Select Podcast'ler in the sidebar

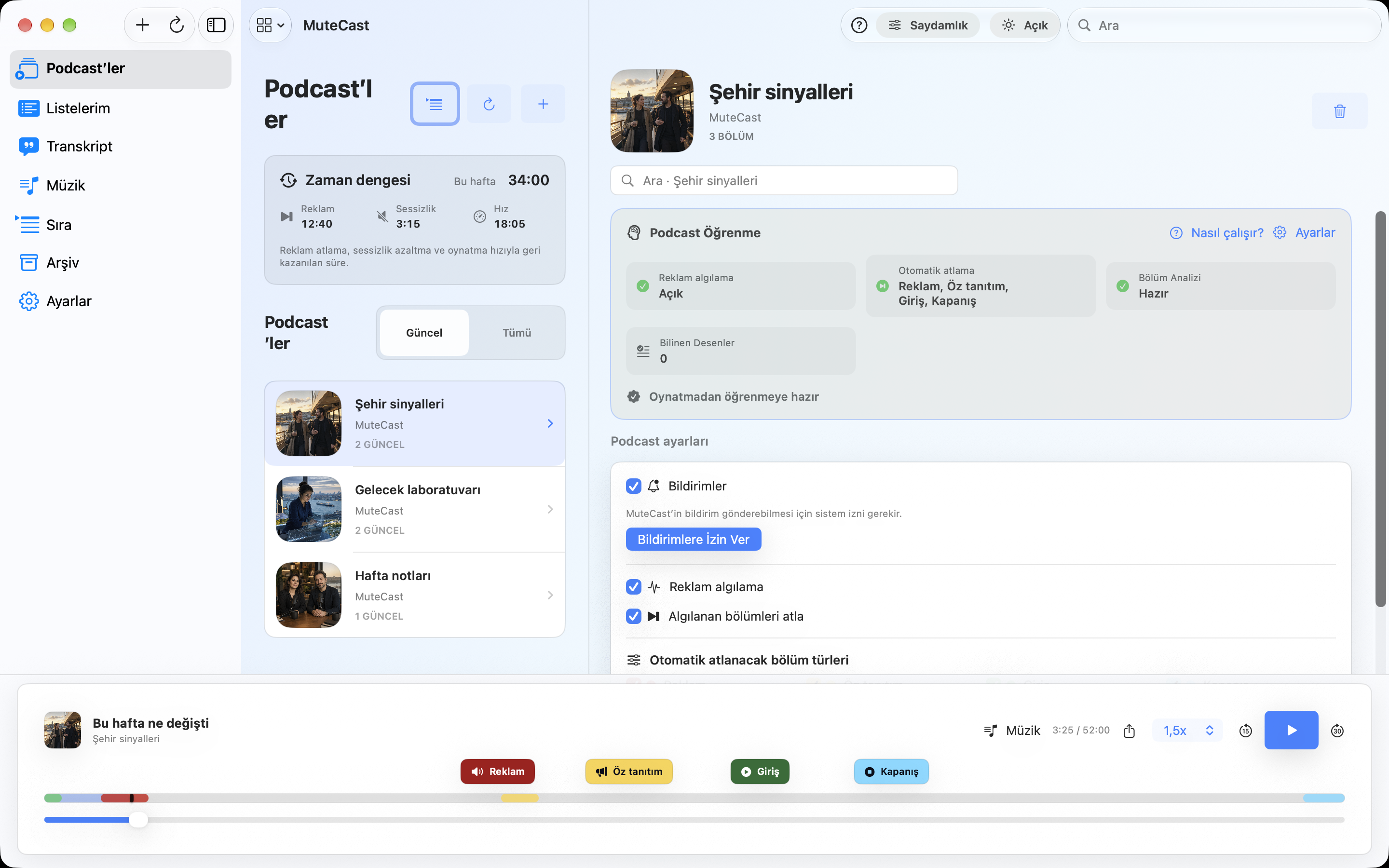point(121,69)
